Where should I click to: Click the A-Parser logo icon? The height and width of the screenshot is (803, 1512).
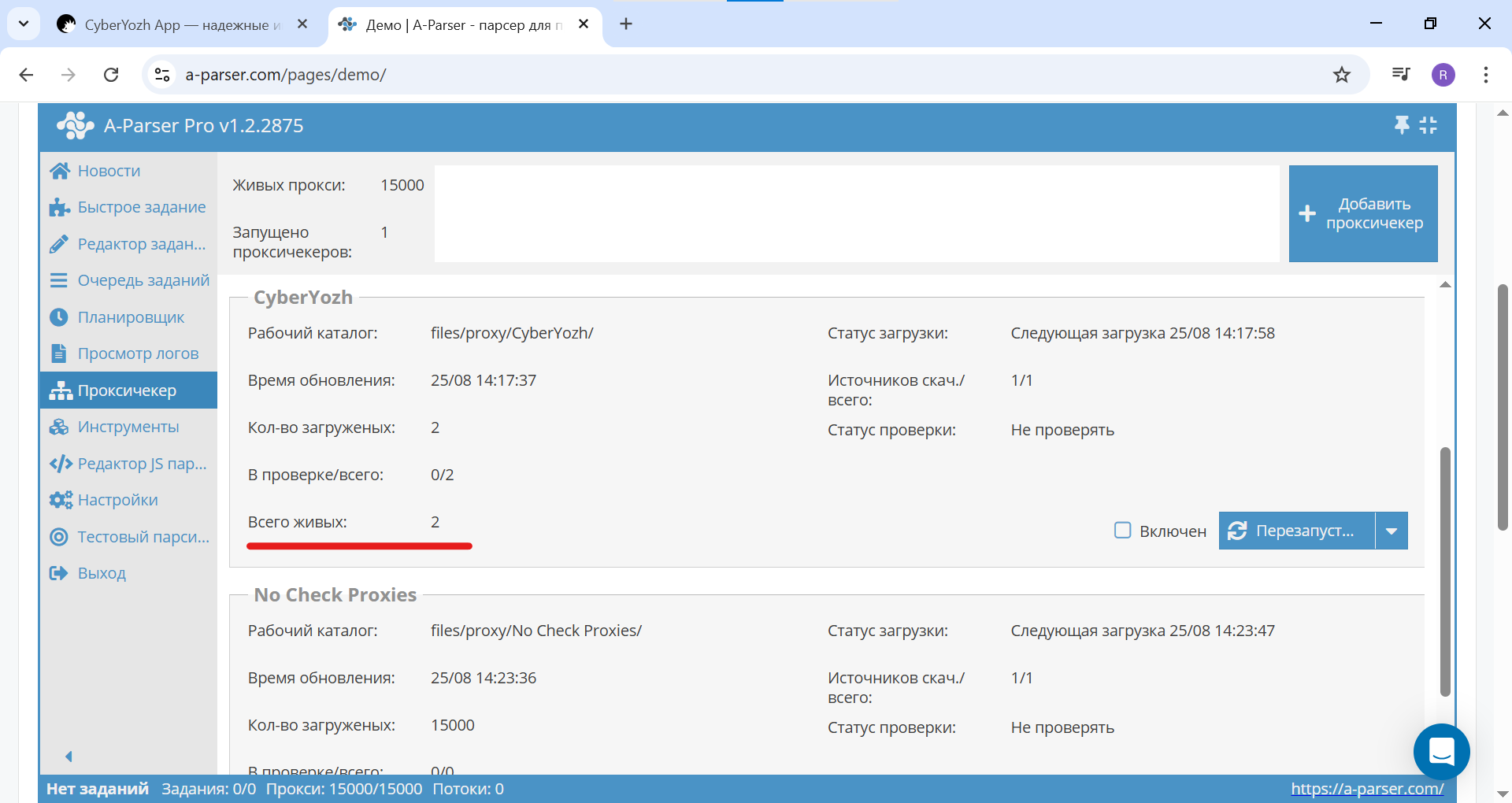point(75,126)
